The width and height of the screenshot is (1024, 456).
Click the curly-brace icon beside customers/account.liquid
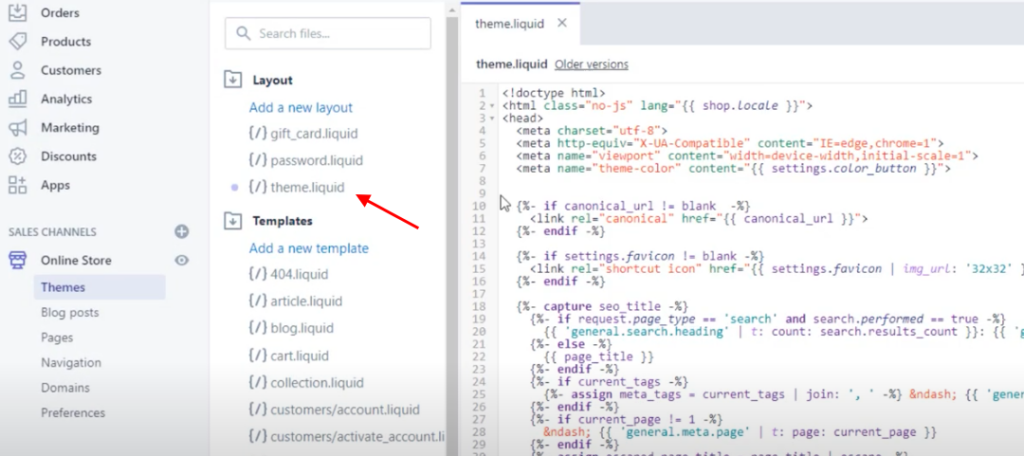(258, 410)
